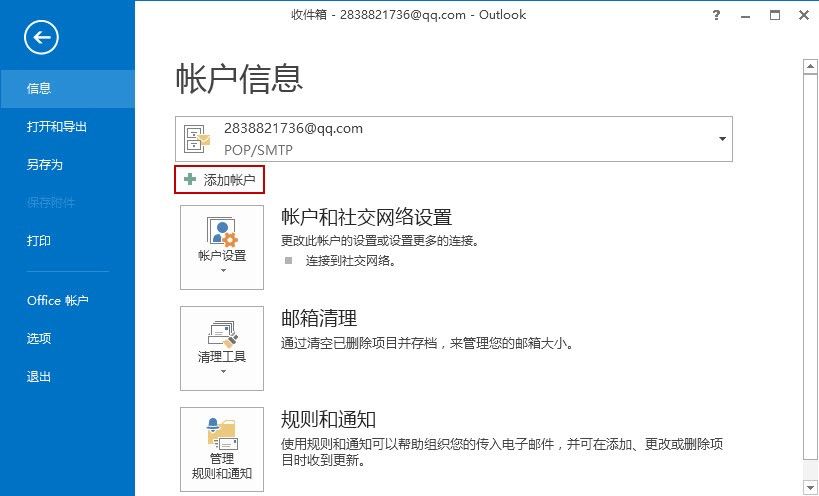Click the 连接到社交网络 link

(351, 261)
